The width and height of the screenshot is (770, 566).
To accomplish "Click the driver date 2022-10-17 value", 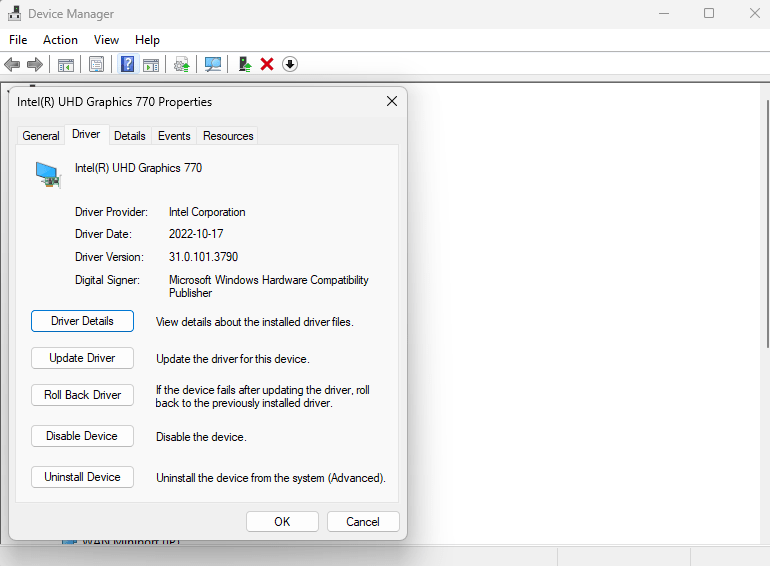I will [196, 234].
